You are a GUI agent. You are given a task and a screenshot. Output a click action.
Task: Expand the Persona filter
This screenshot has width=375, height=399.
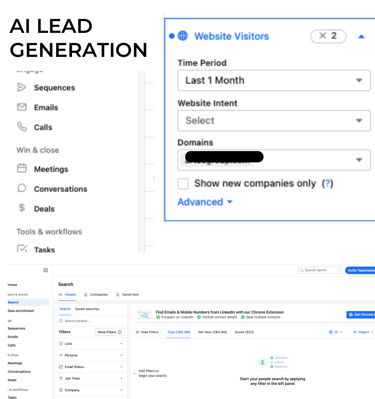click(x=91, y=355)
